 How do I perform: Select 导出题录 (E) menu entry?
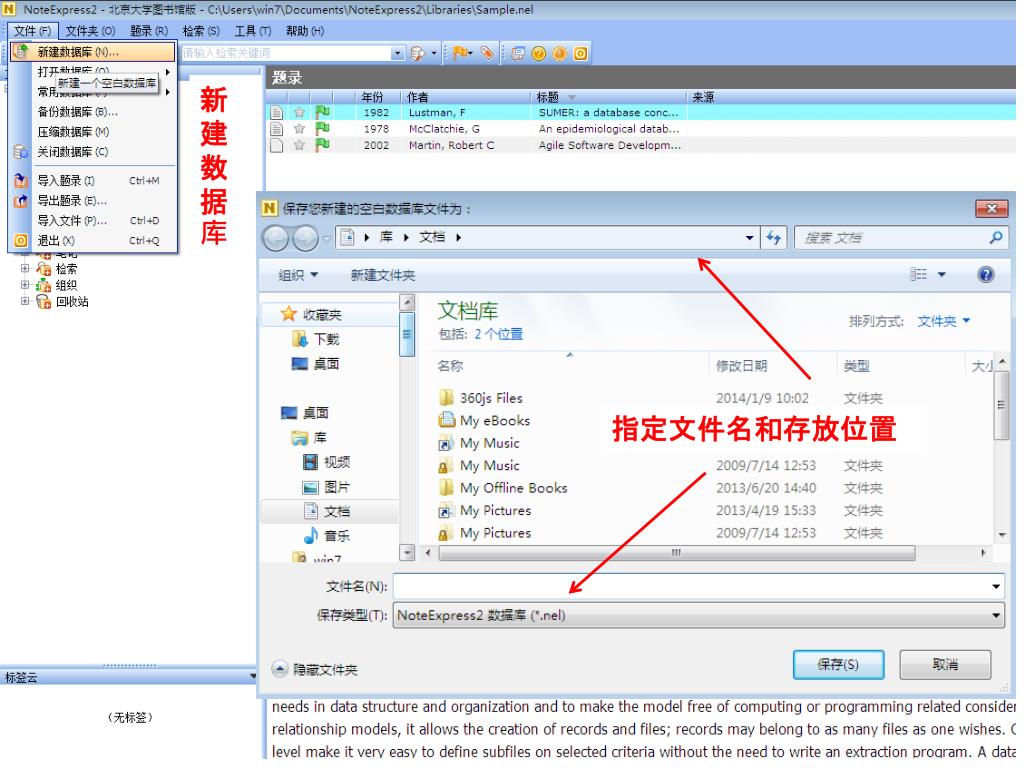(x=93, y=201)
